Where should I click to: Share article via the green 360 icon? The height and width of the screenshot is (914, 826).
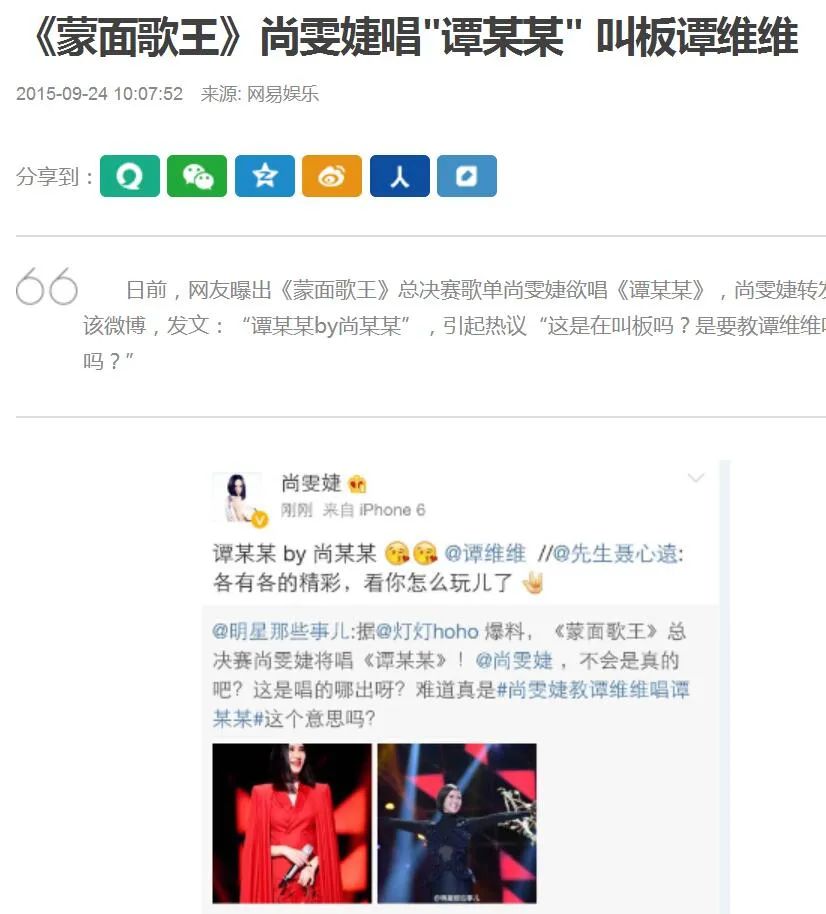pos(129,176)
